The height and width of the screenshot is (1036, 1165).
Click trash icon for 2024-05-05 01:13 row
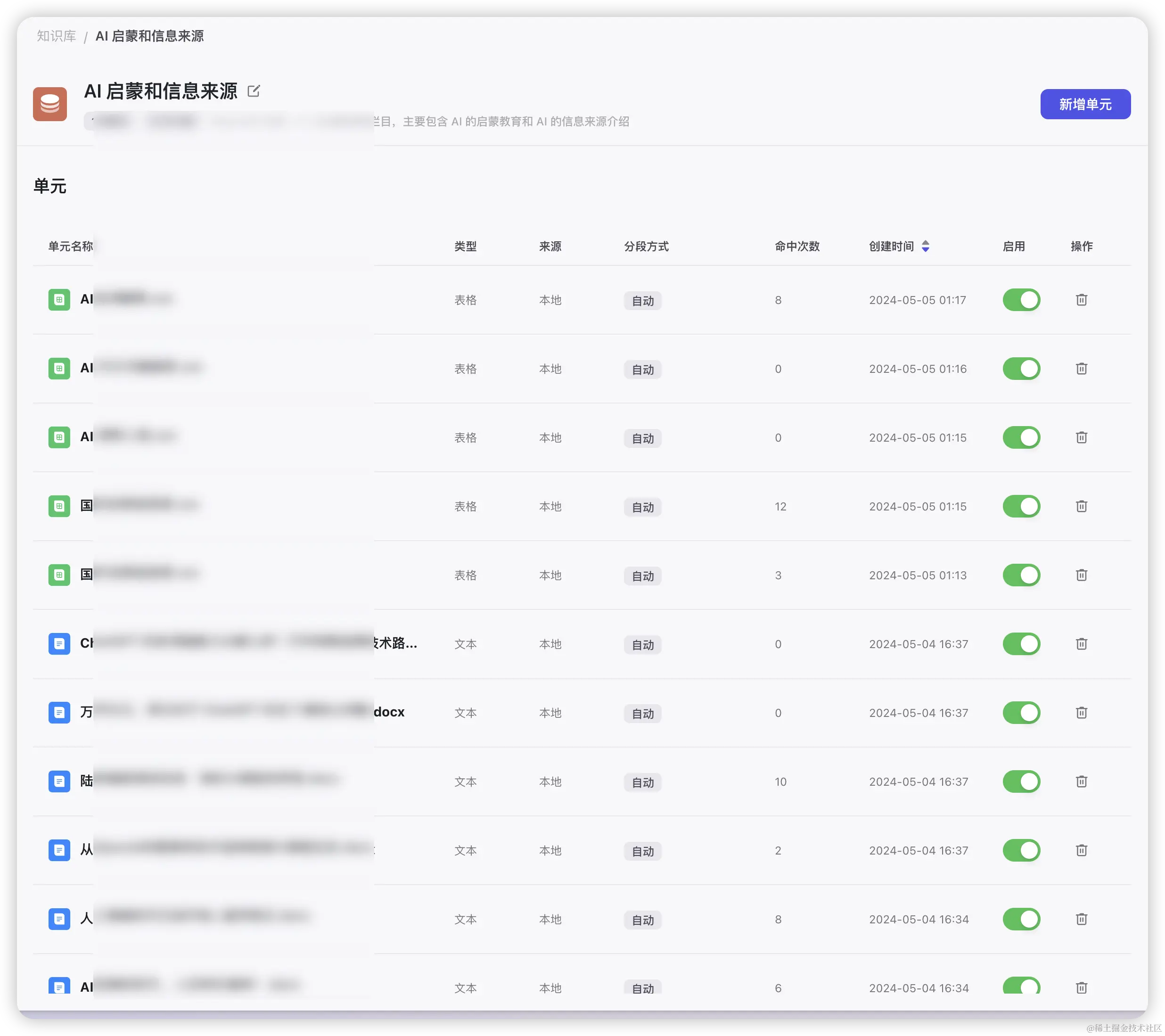(x=1081, y=576)
